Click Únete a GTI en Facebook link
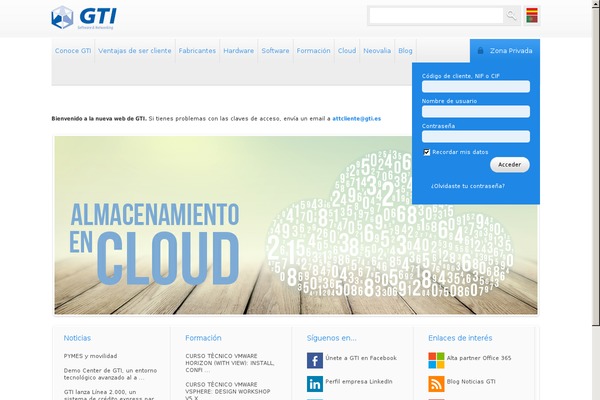This screenshot has width=600, height=400. [x=361, y=358]
